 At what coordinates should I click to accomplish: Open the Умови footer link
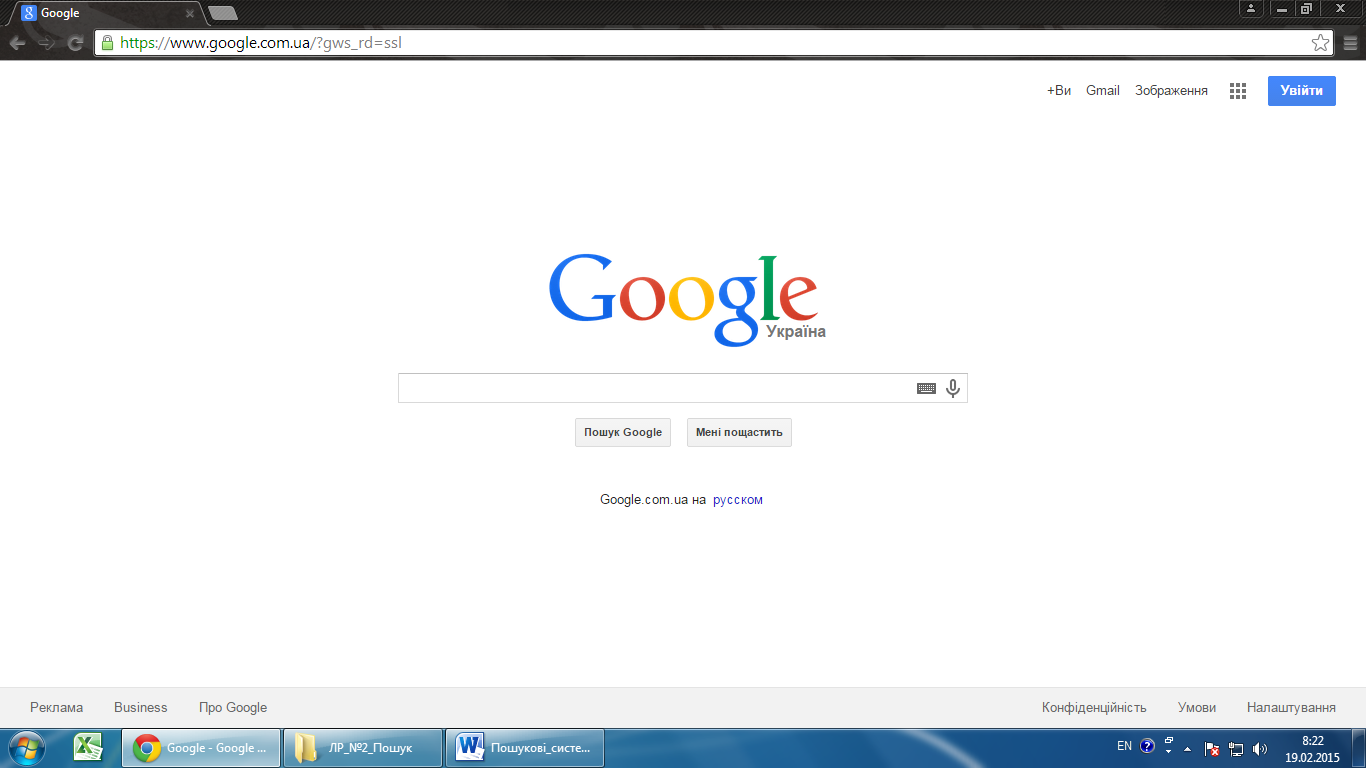(1197, 707)
